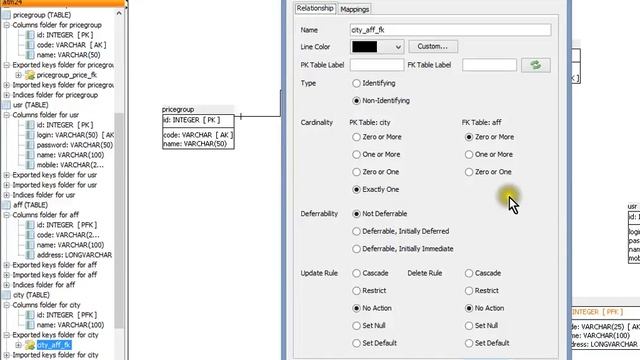This screenshot has width=640, height=360.
Task: Choose Not Deferrable option
Action: 356,214
